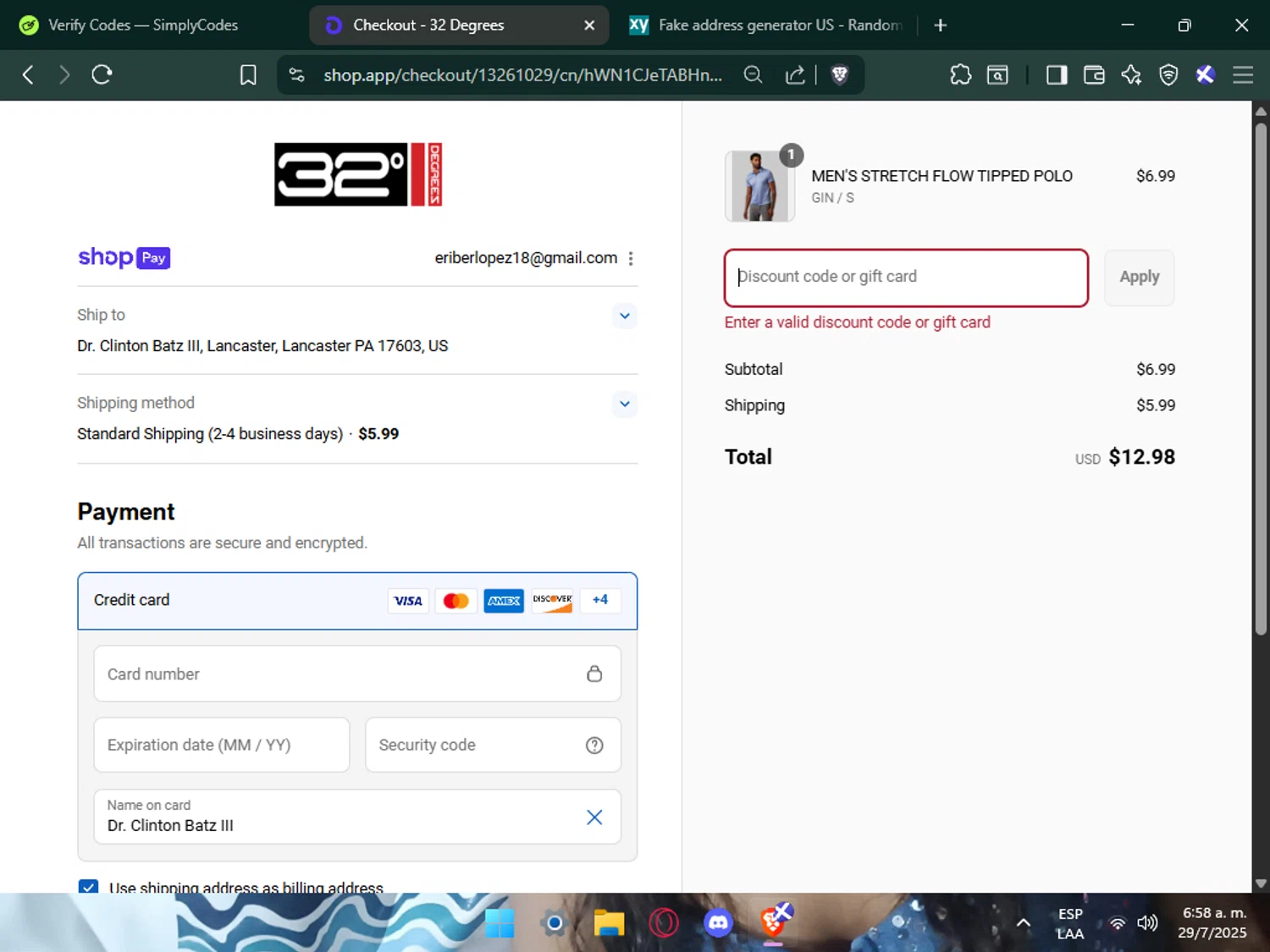Viewport: 1270px width, 952px height.
Task: Open taskbar app with blue ring icon
Action: (x=554, y=923)
